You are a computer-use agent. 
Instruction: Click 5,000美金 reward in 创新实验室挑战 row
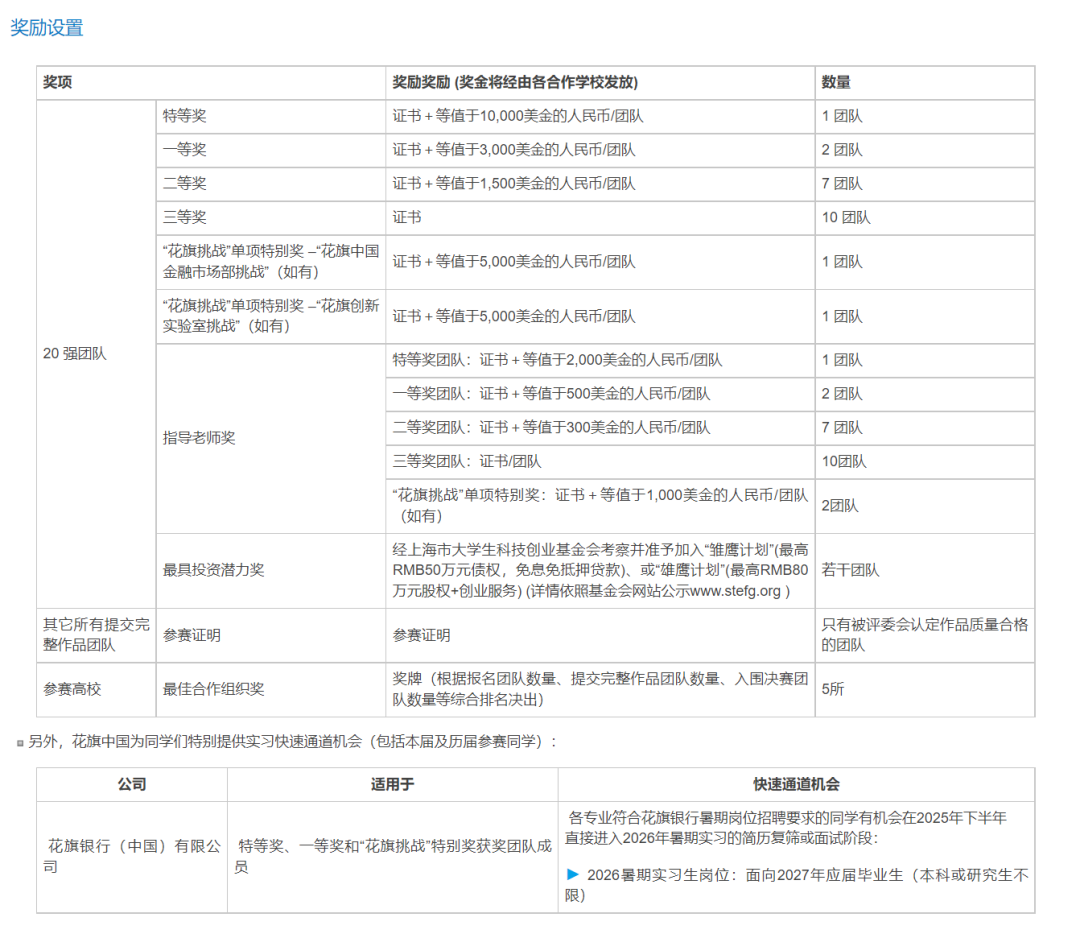point(512,316)
